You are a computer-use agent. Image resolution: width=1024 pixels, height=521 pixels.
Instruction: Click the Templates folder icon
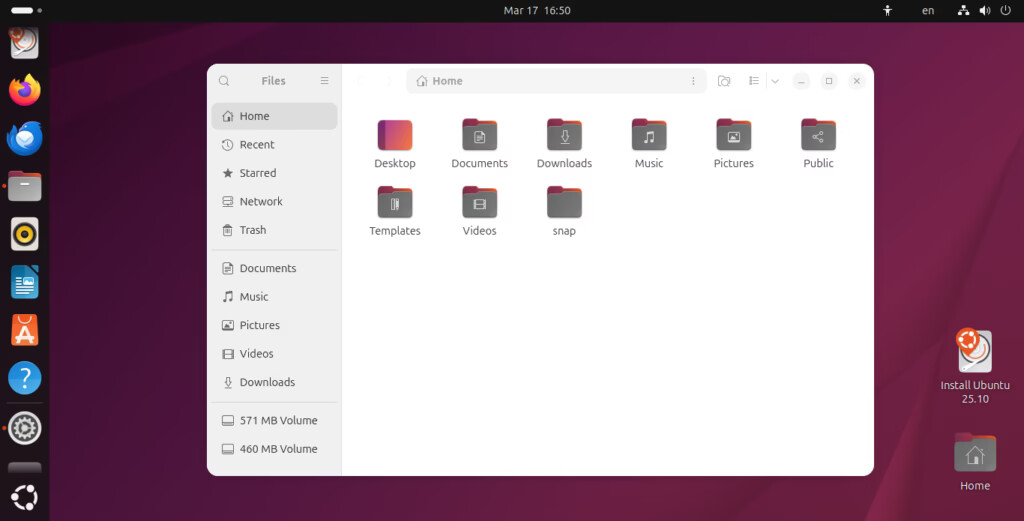point(395,204)
